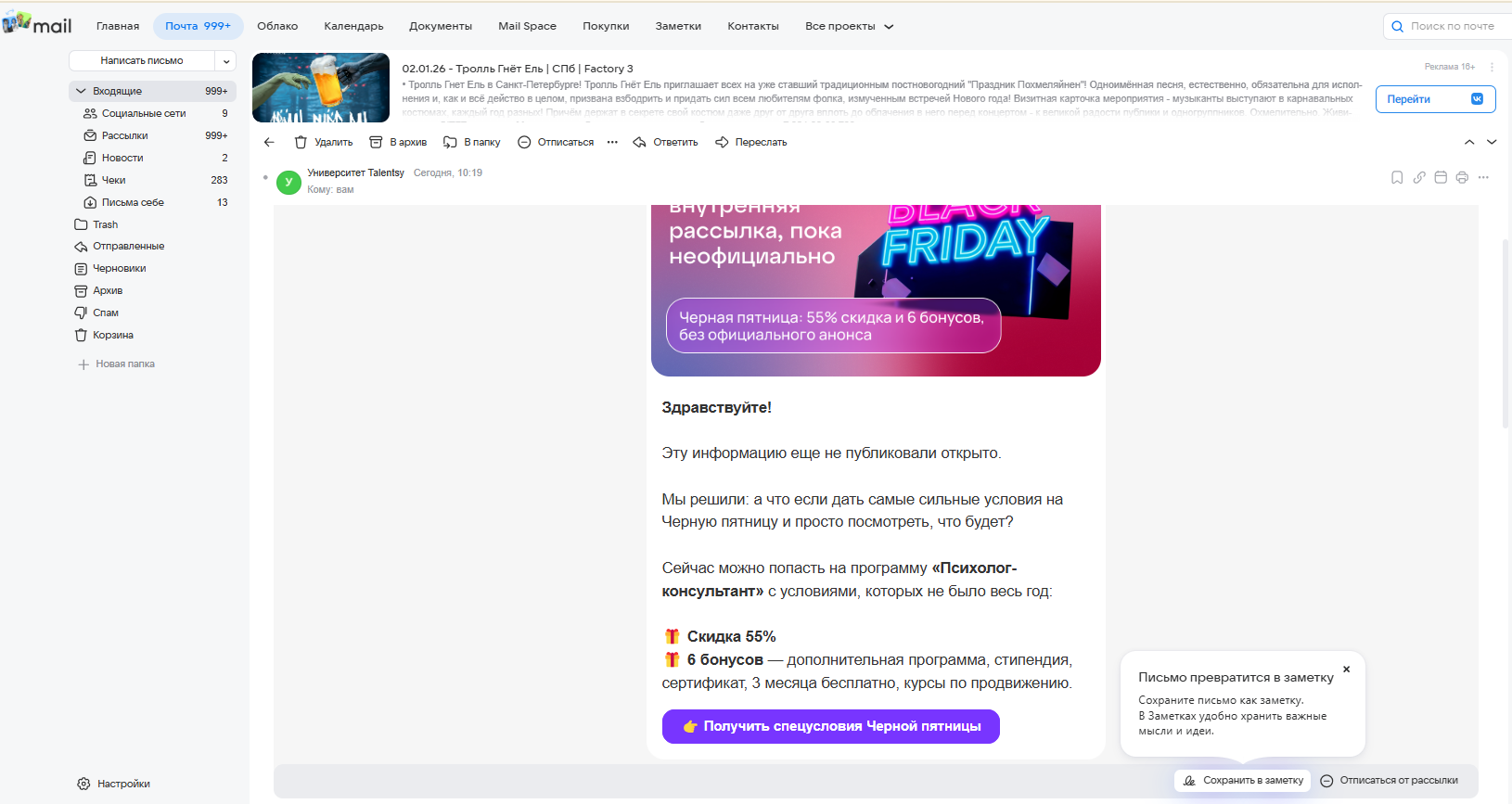
Task: Open the Календарь tab
Action: [x=353, y=26]
